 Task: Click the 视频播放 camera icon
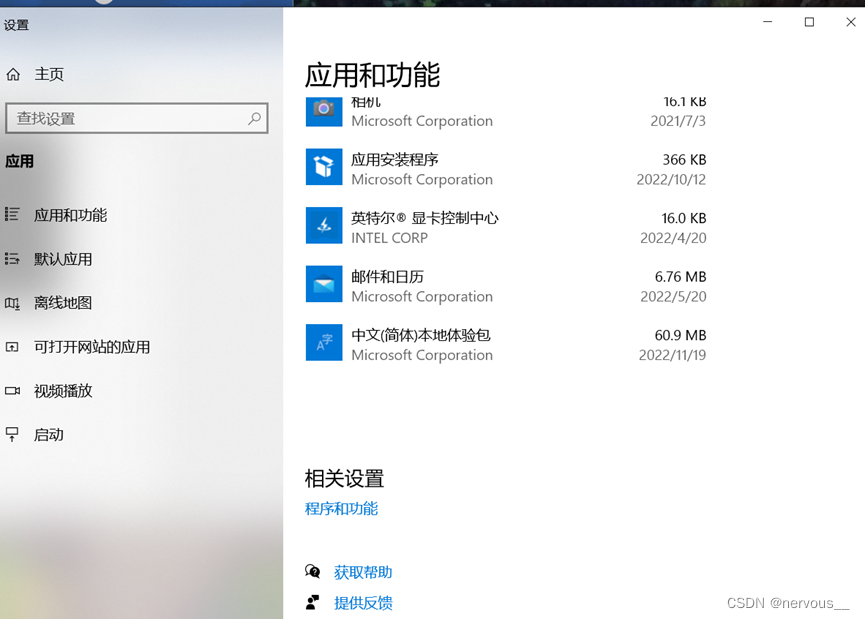(x=12, y=391)
